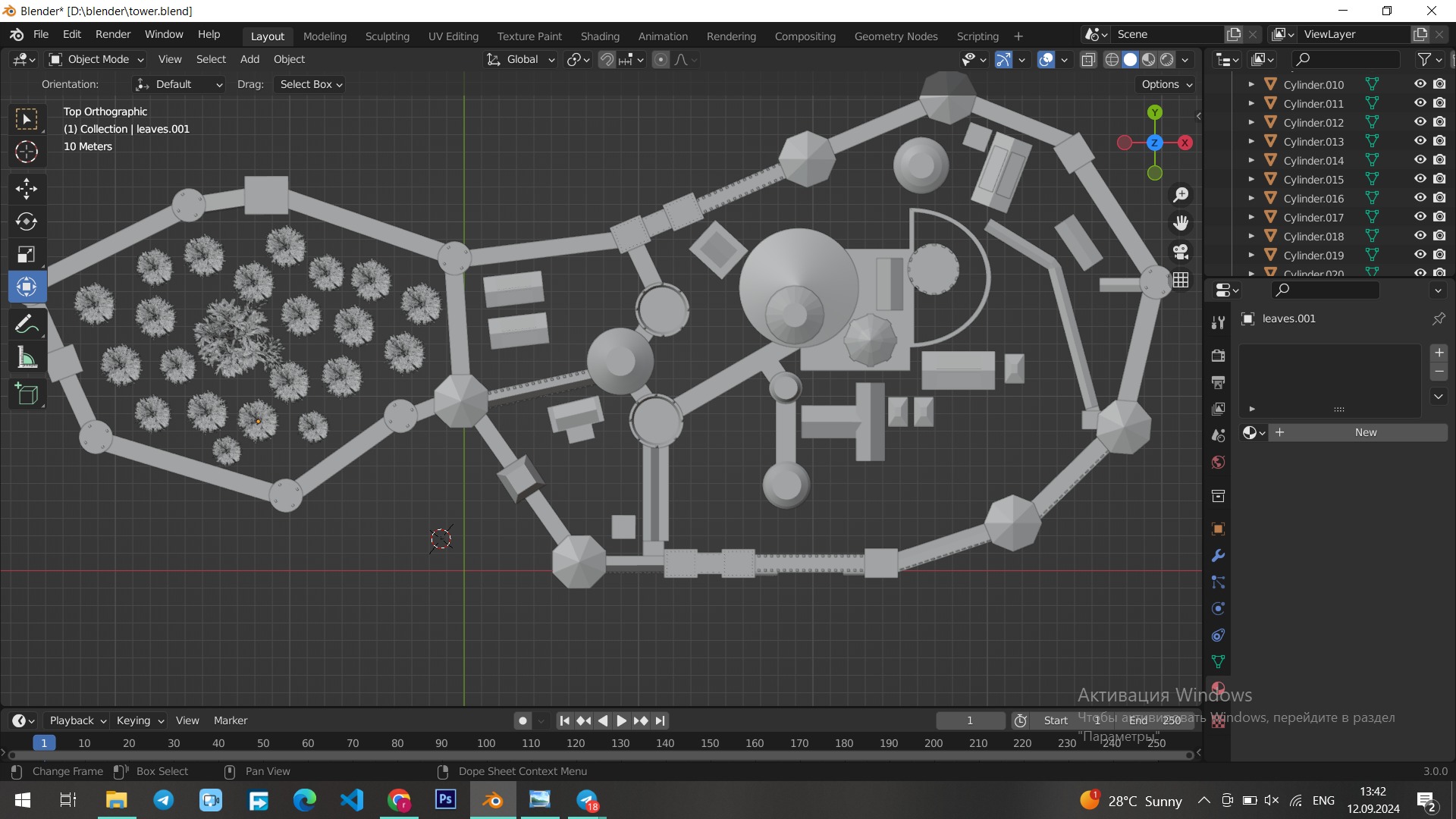The image size is (1456, 819).
Task: Add a new workspace tab
Action: click(1018, 36)
